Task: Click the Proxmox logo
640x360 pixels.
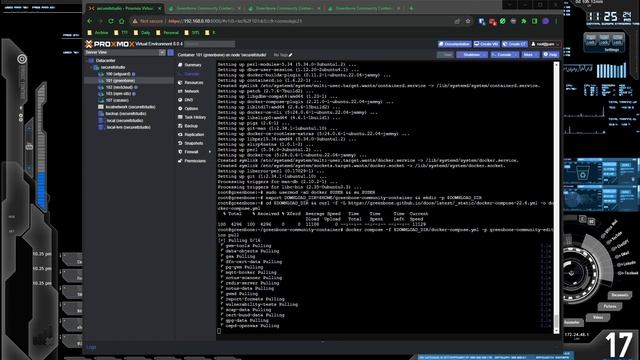Action: point(110,44)
